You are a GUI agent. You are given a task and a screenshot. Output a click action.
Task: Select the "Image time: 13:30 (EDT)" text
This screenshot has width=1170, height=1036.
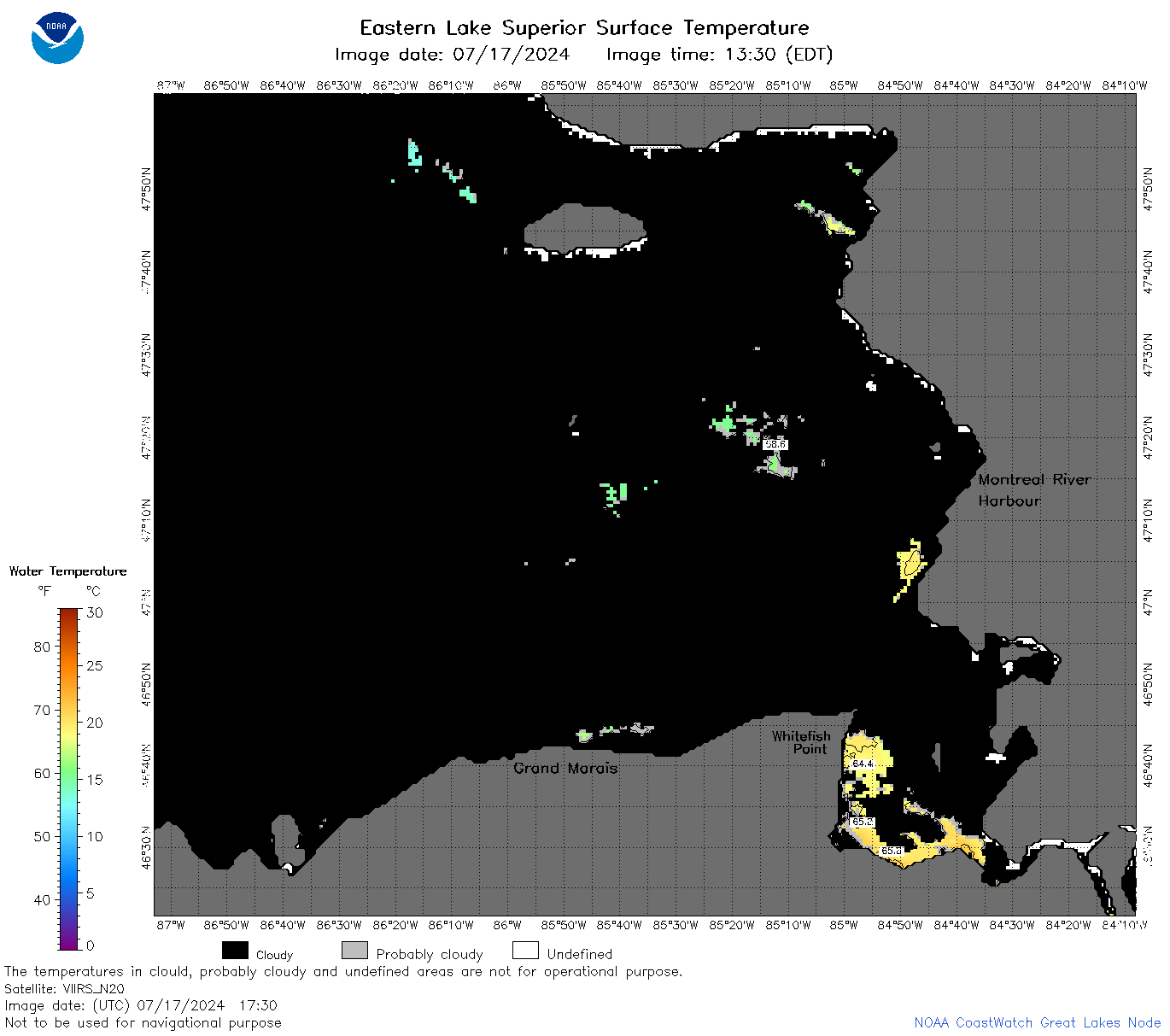pos(719,55)
